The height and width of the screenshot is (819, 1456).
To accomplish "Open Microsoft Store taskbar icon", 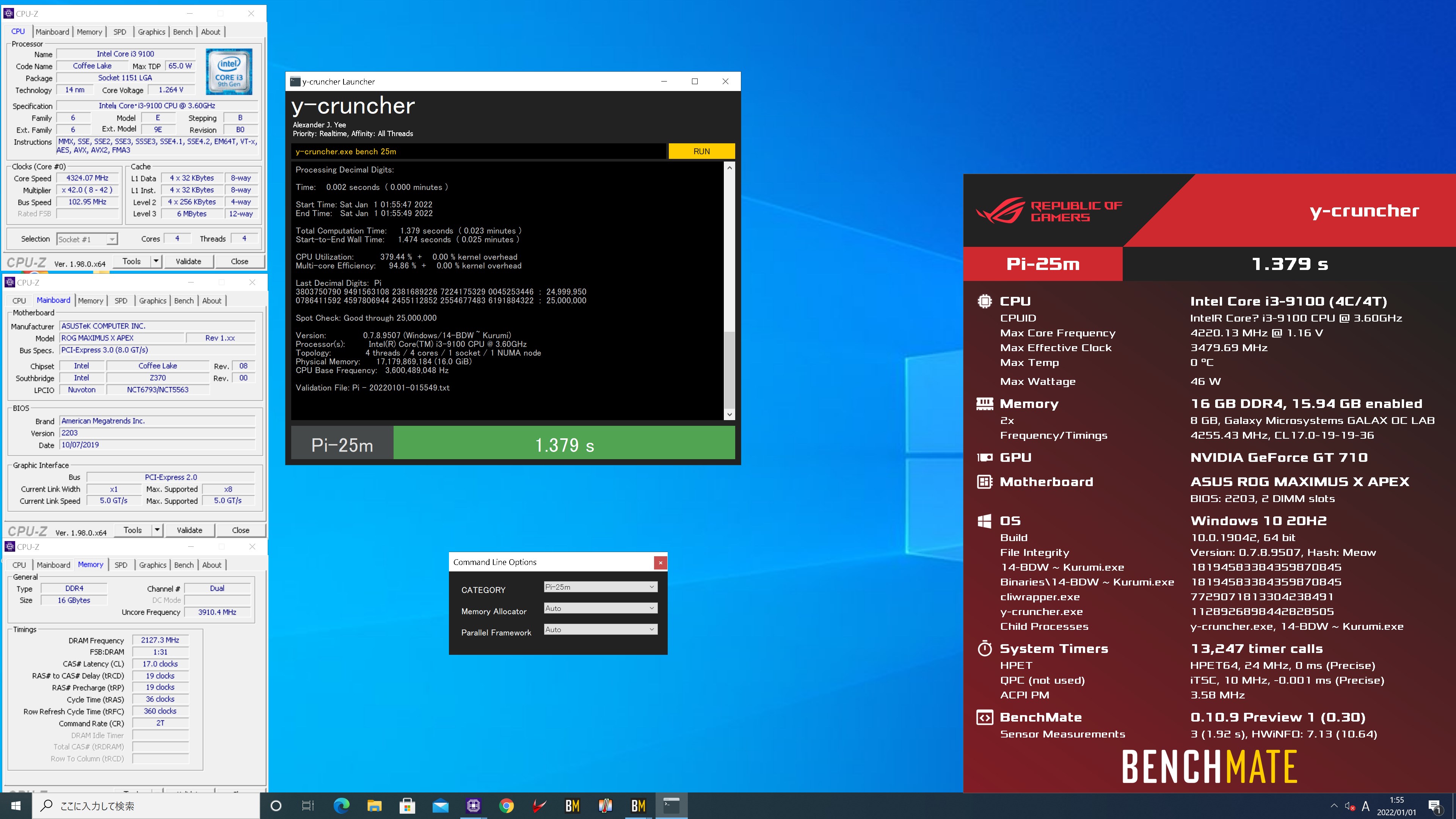I will (x=407, y=805).
